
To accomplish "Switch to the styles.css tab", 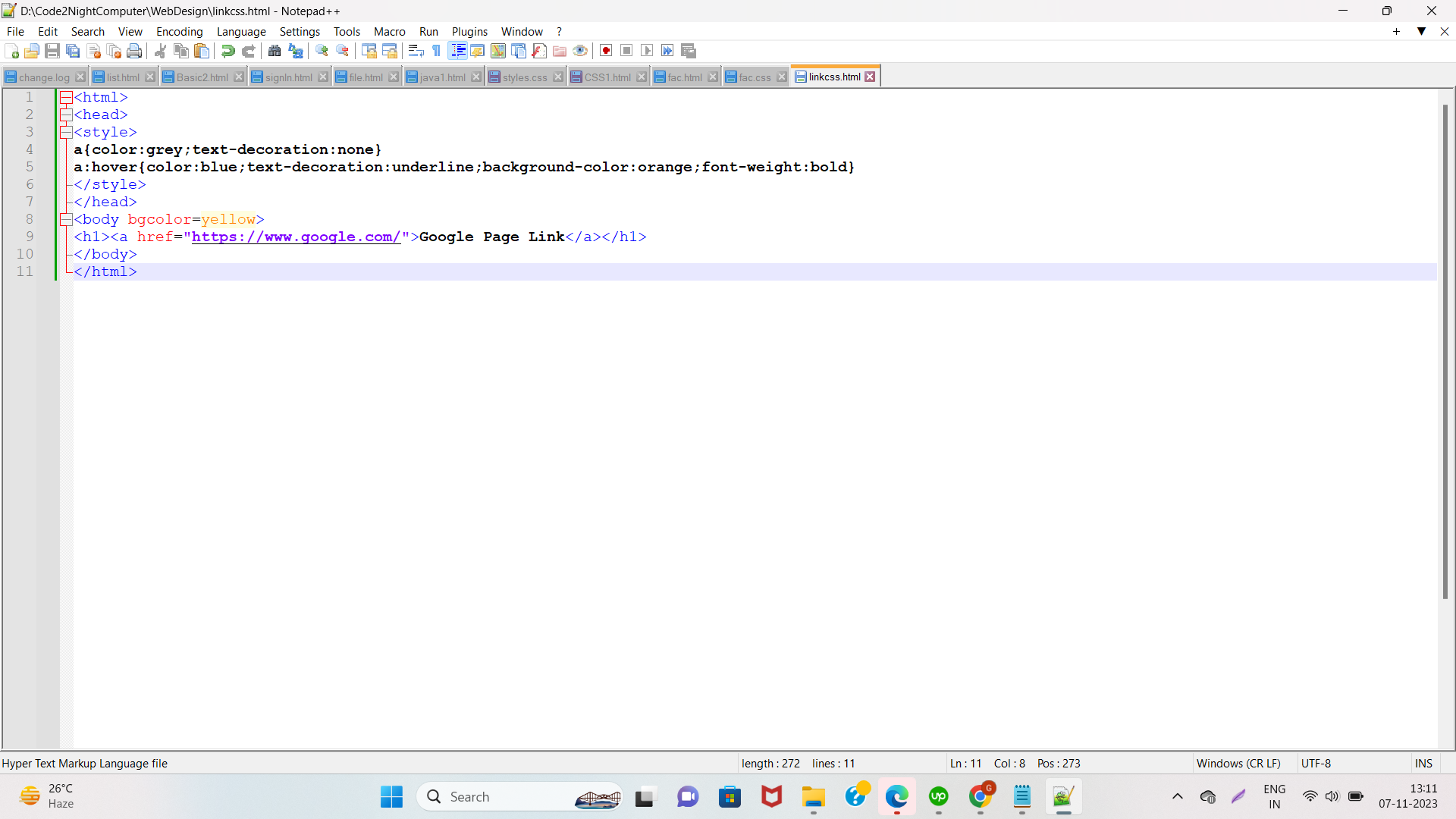I will (524, 77).
